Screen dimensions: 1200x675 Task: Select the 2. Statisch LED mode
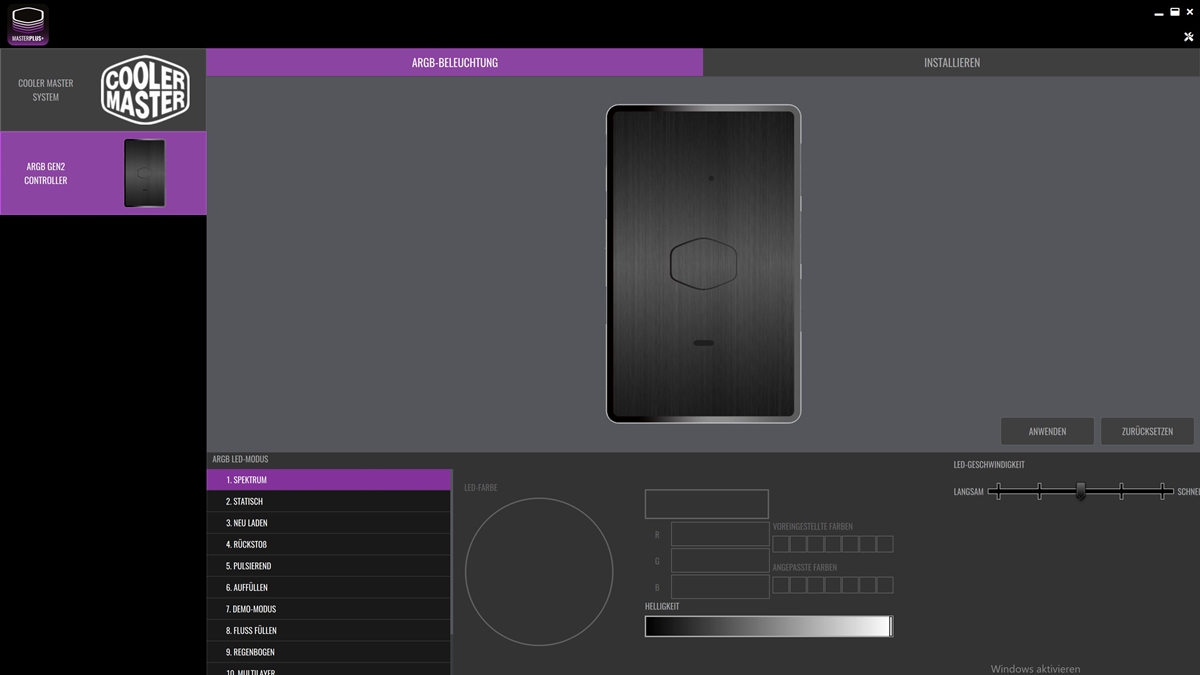pyautogui.click(x=329, y=501)
